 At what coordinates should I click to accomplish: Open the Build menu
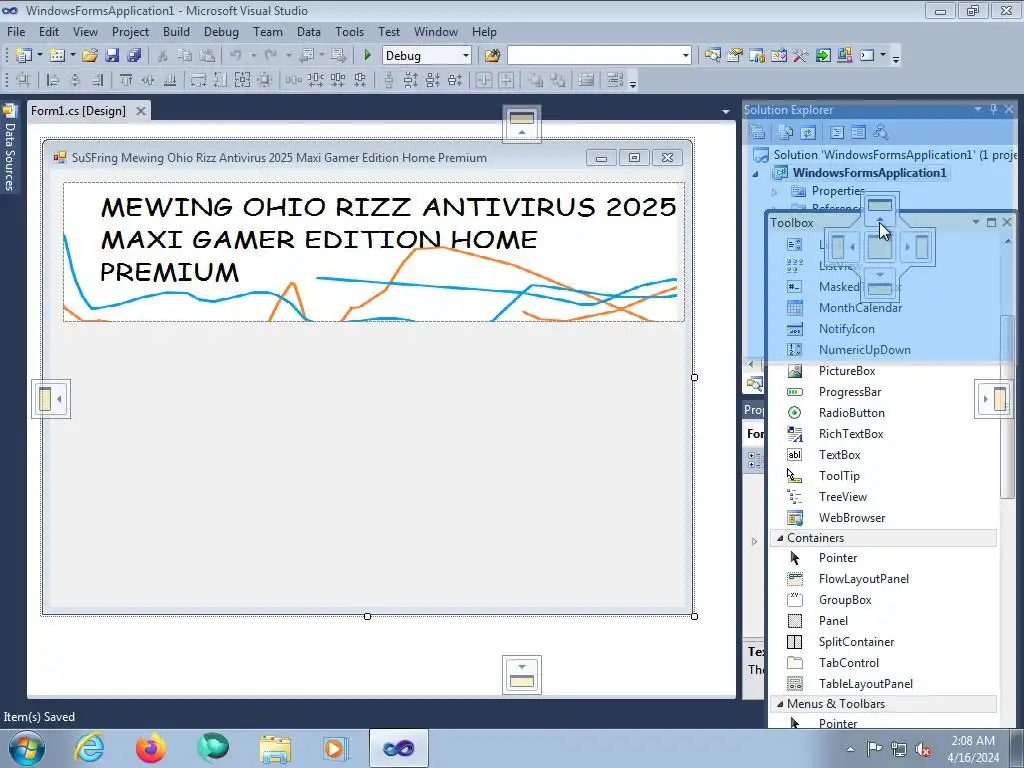[176, 31]
